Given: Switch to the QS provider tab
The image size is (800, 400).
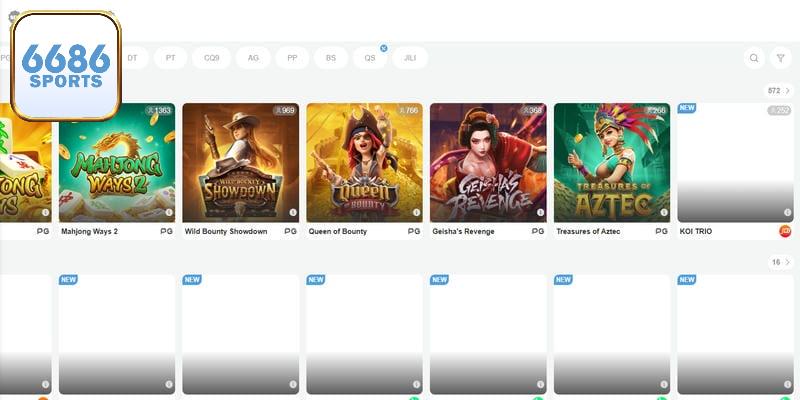Looking at the screenshot, I should coord(370,58).
